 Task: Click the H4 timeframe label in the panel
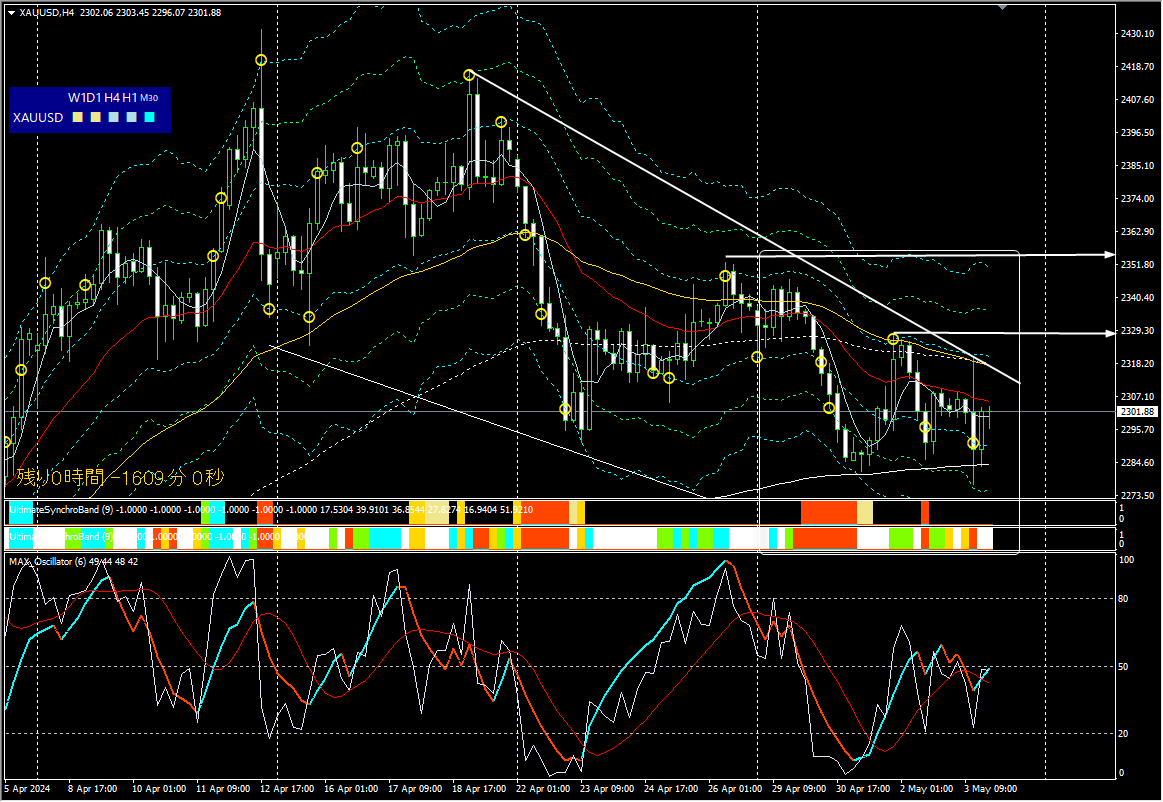tap(112, 98)
